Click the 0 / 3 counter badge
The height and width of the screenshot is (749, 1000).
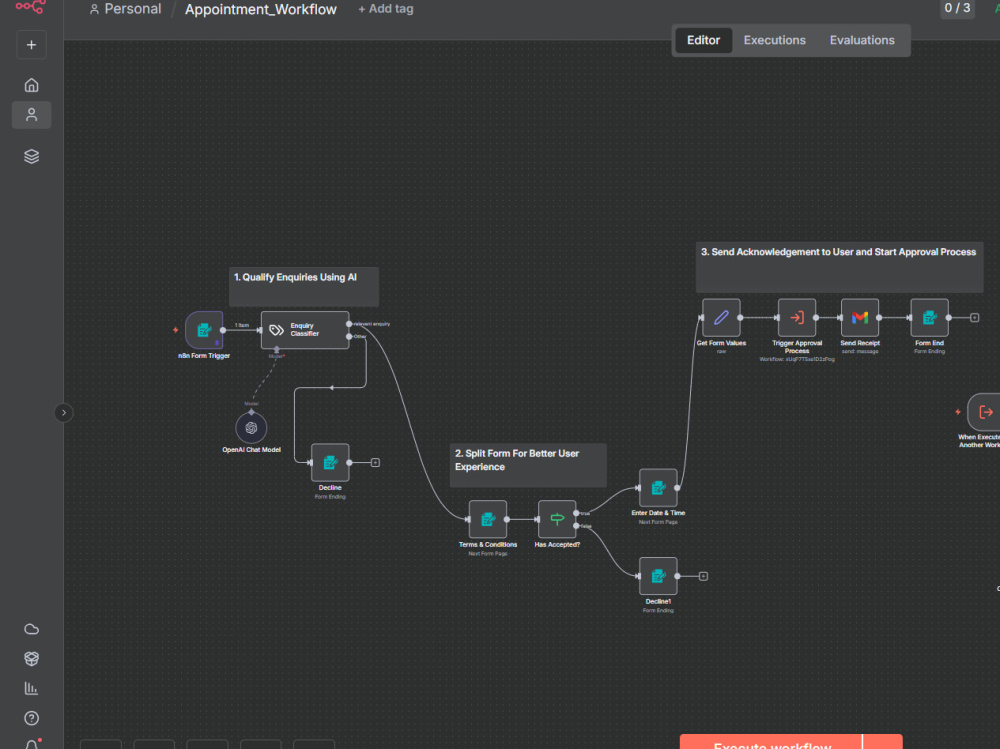[x=957, y=8]
